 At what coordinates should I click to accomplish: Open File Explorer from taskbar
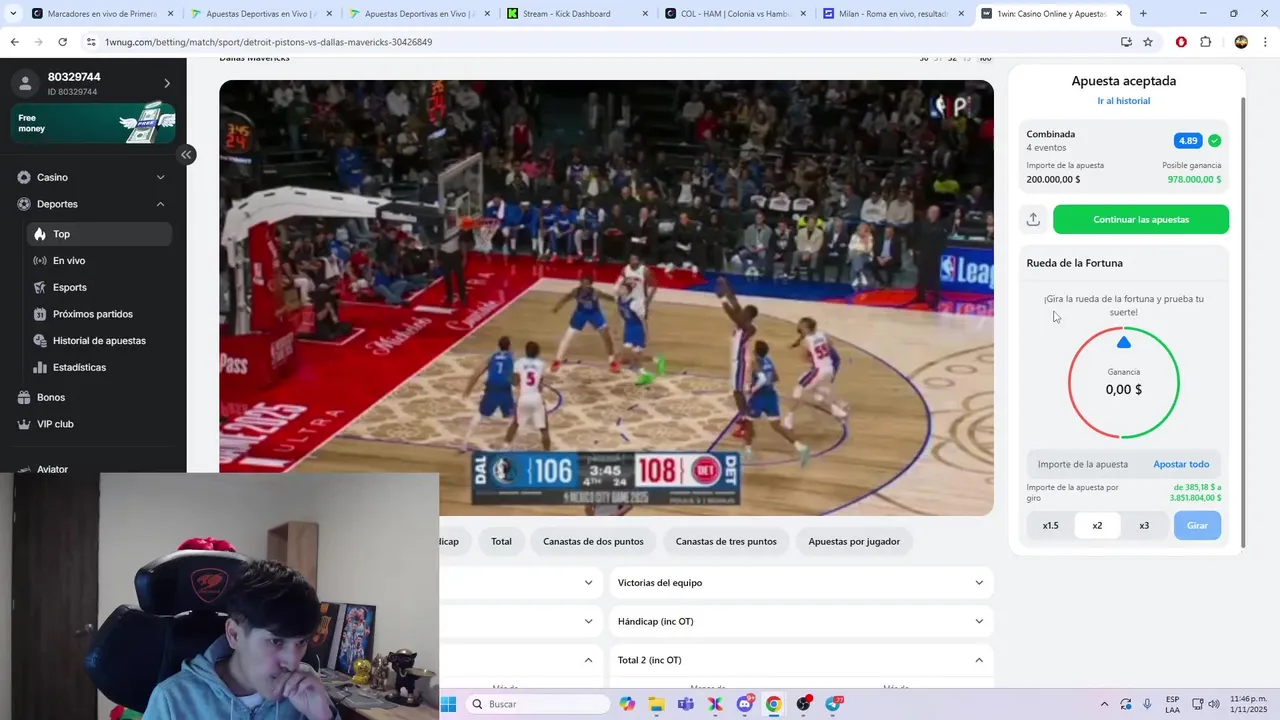[656, 704]
